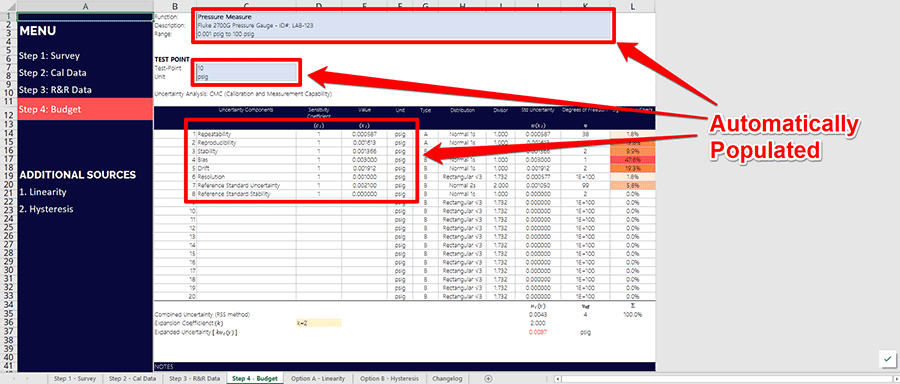This screenshot has height=384, width=900.
Task: Open Step 1: Survey menu link
Action: pos(49,56)
